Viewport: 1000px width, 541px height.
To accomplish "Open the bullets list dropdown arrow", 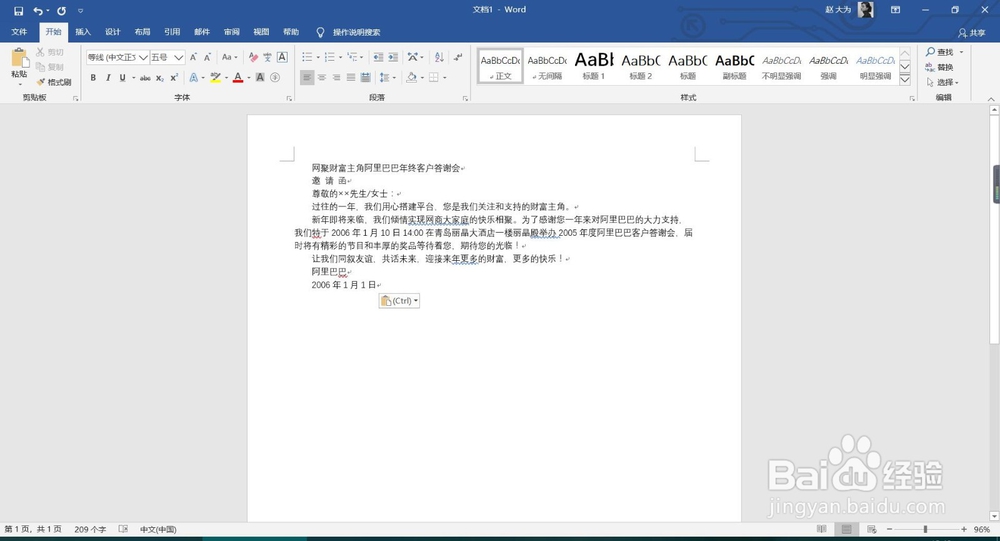I will 317,57.
